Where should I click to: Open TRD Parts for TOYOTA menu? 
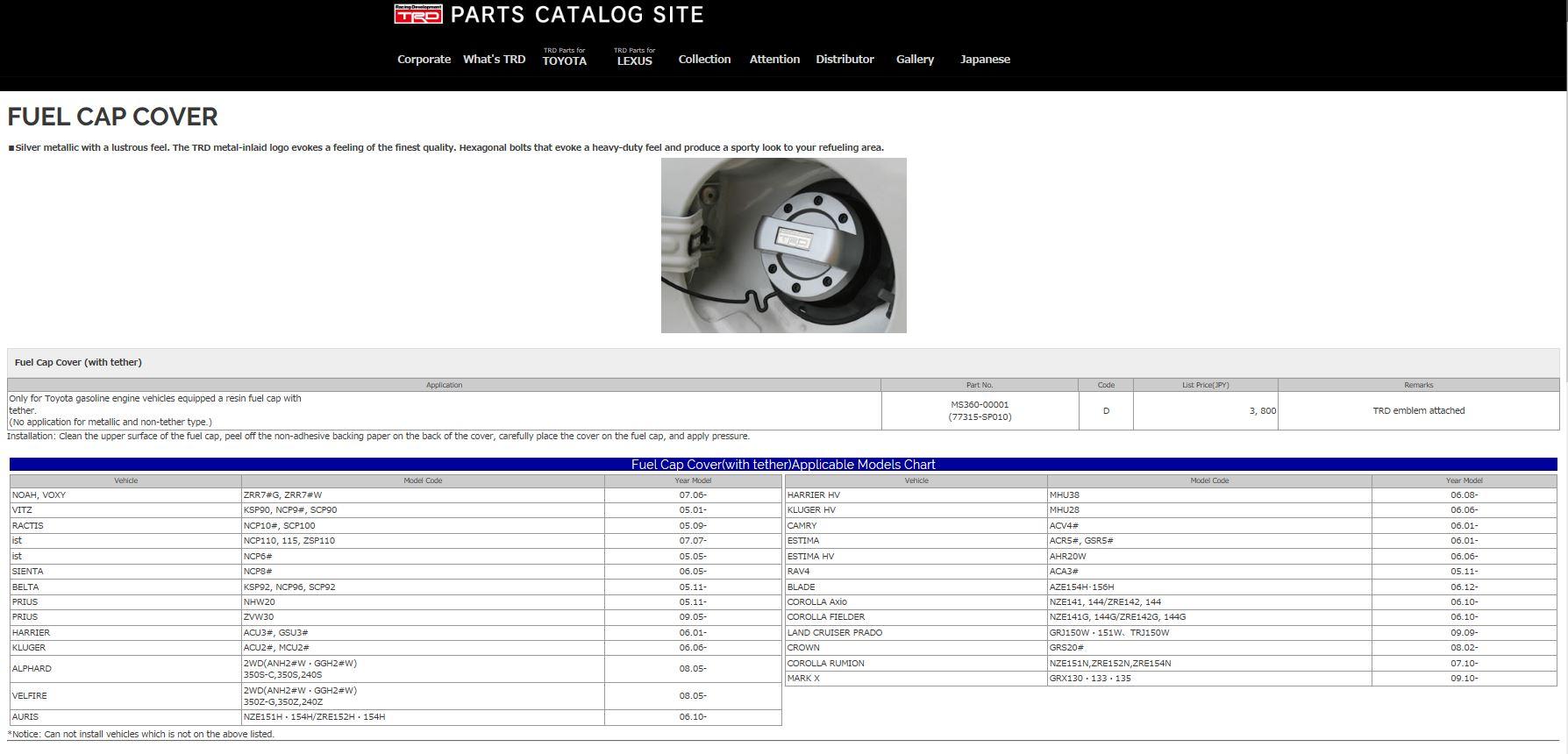coord(564,57)
